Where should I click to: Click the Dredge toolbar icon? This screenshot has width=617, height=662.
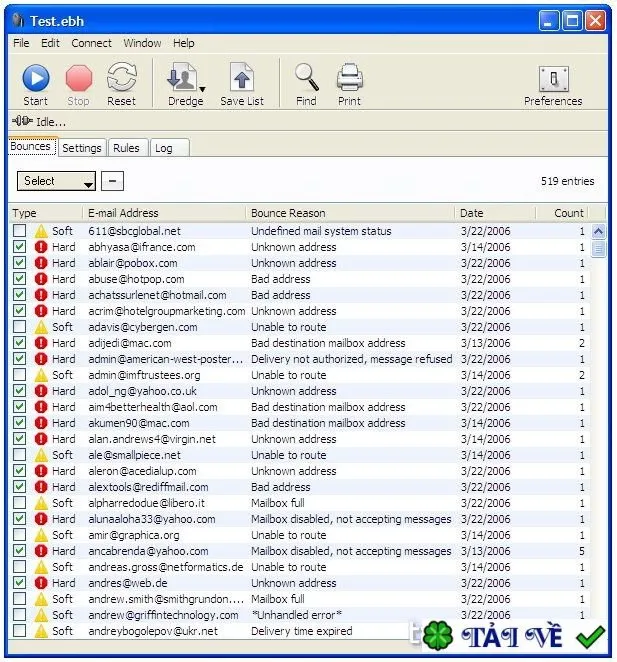182,77
